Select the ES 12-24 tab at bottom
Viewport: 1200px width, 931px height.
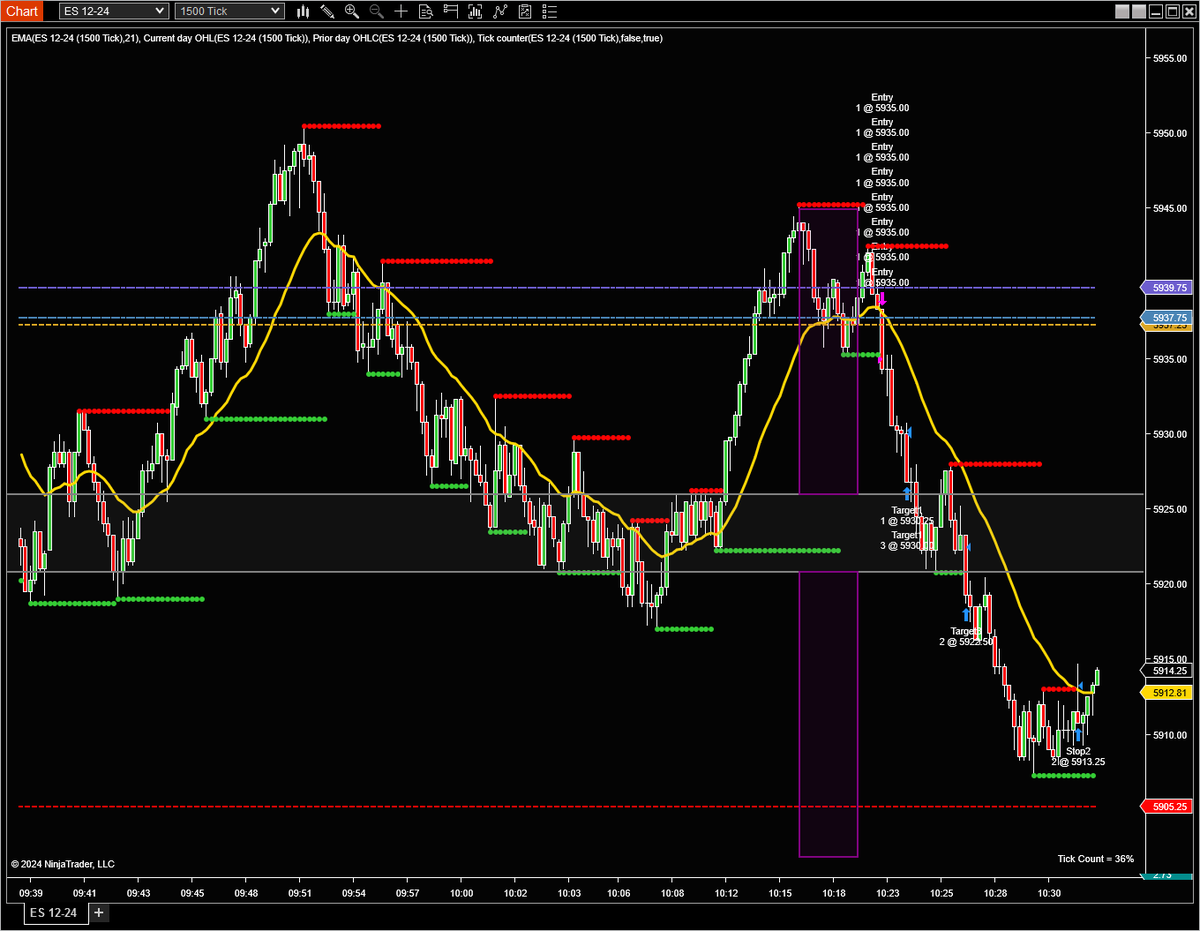click(x=55, y=913)
